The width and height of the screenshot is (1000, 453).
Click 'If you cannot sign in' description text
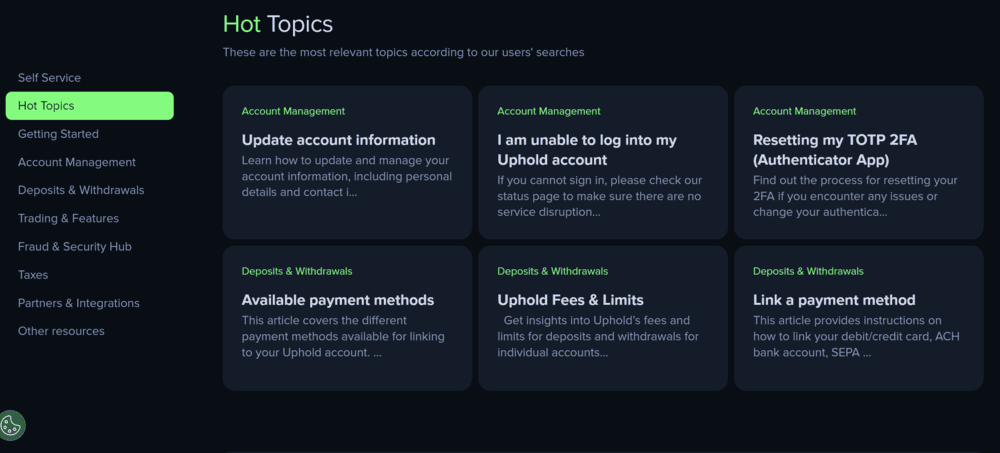[599, 196]
